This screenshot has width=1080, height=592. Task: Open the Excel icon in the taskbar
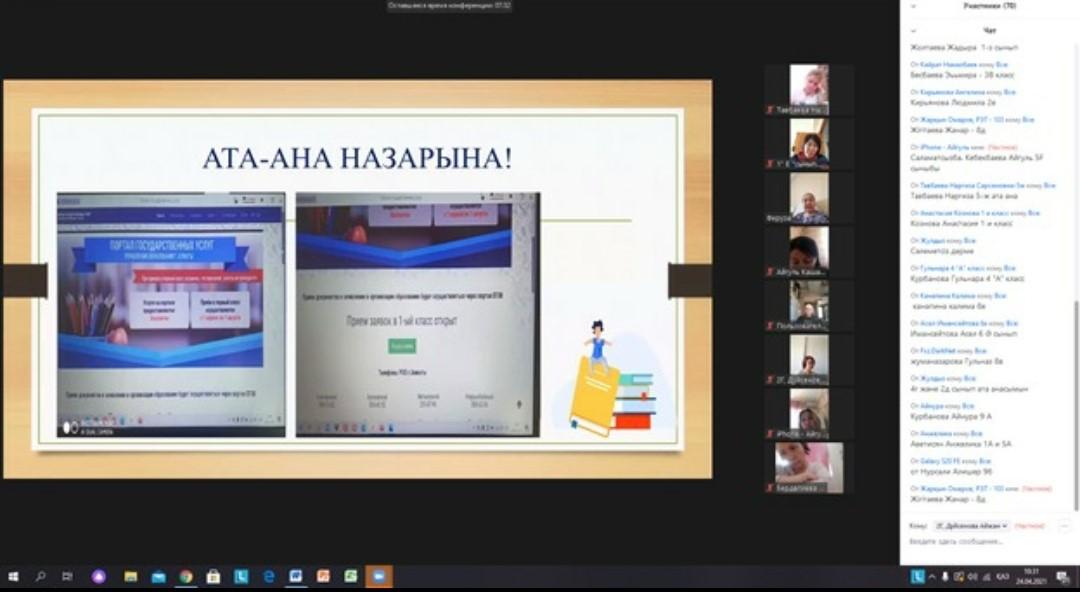[x=351, y=577]
